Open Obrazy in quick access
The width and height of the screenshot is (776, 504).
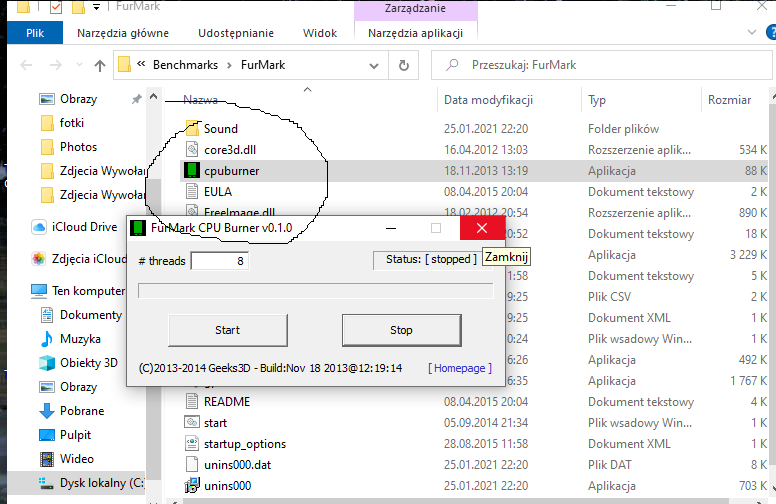click(x=78, y=99)
